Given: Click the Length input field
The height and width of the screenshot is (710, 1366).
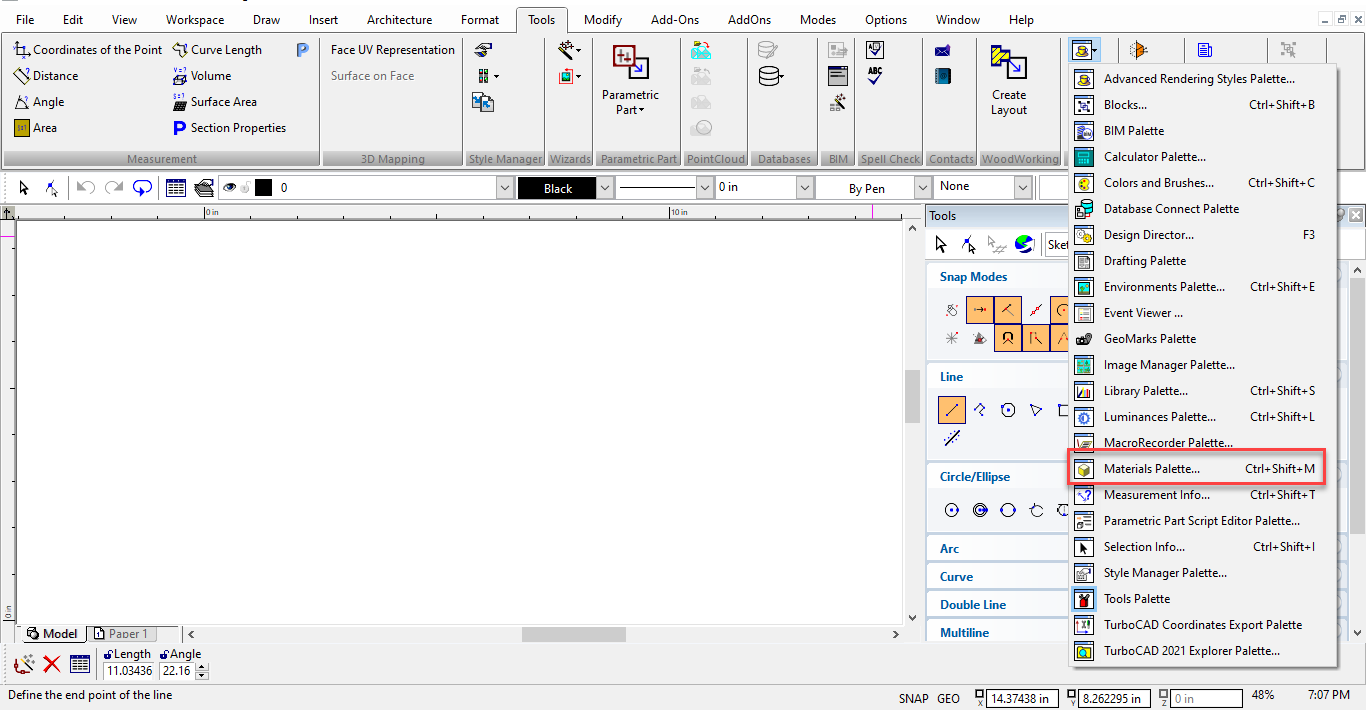Looking at the screenshot, I should 129,671.
